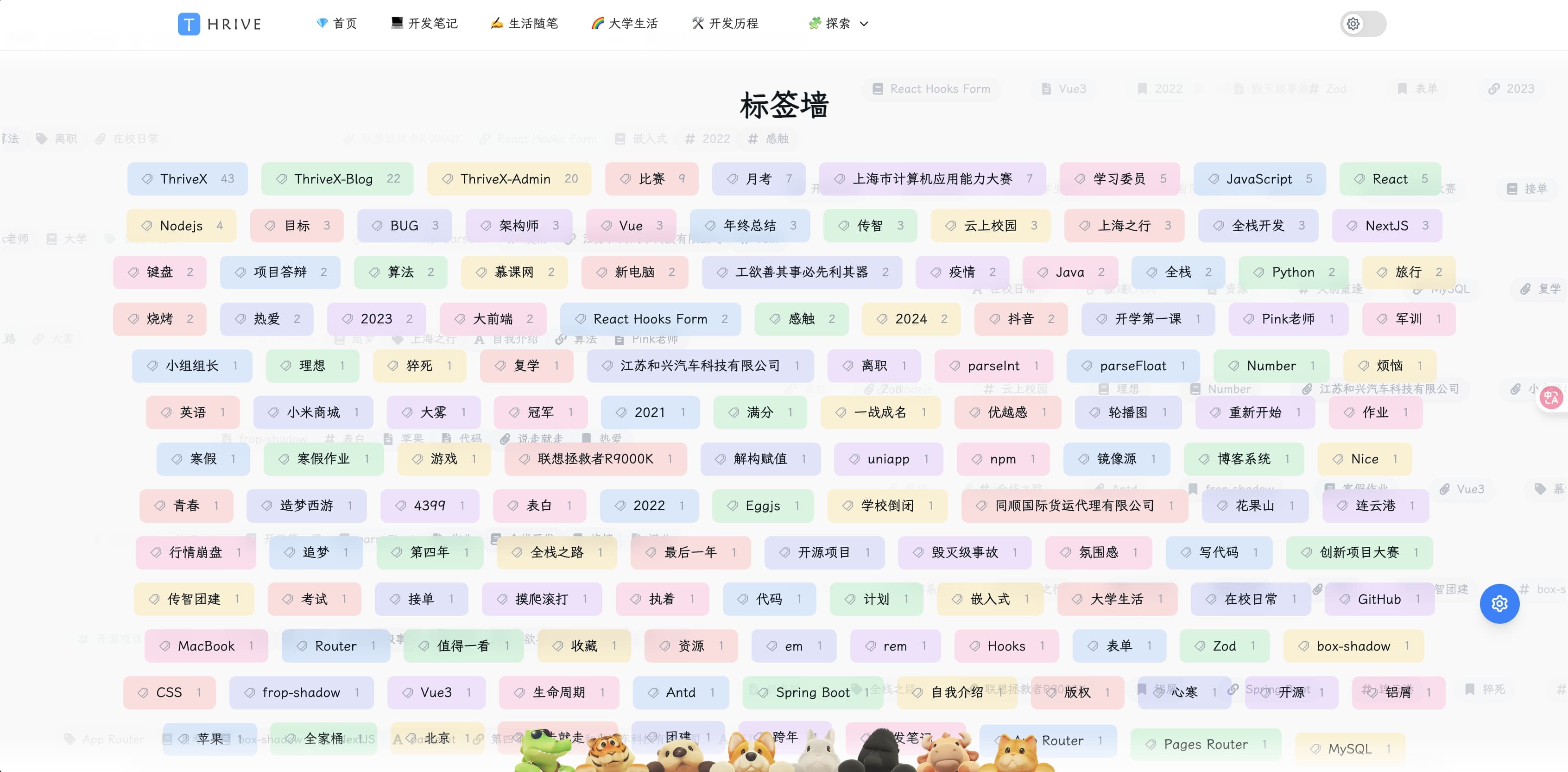
Task: Go to the 首页 menu item
Action: pos(336,24)
